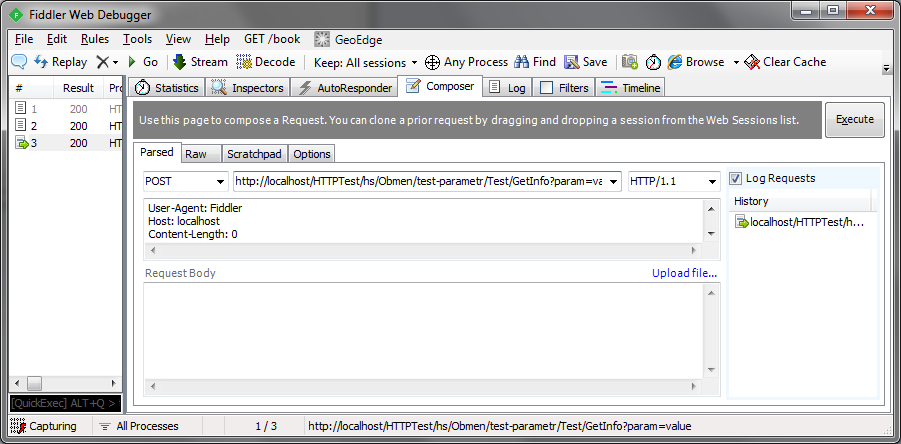Switch to the Statistics tab
The height and width of the screenshot is (444, 901).
coord(167,88)
